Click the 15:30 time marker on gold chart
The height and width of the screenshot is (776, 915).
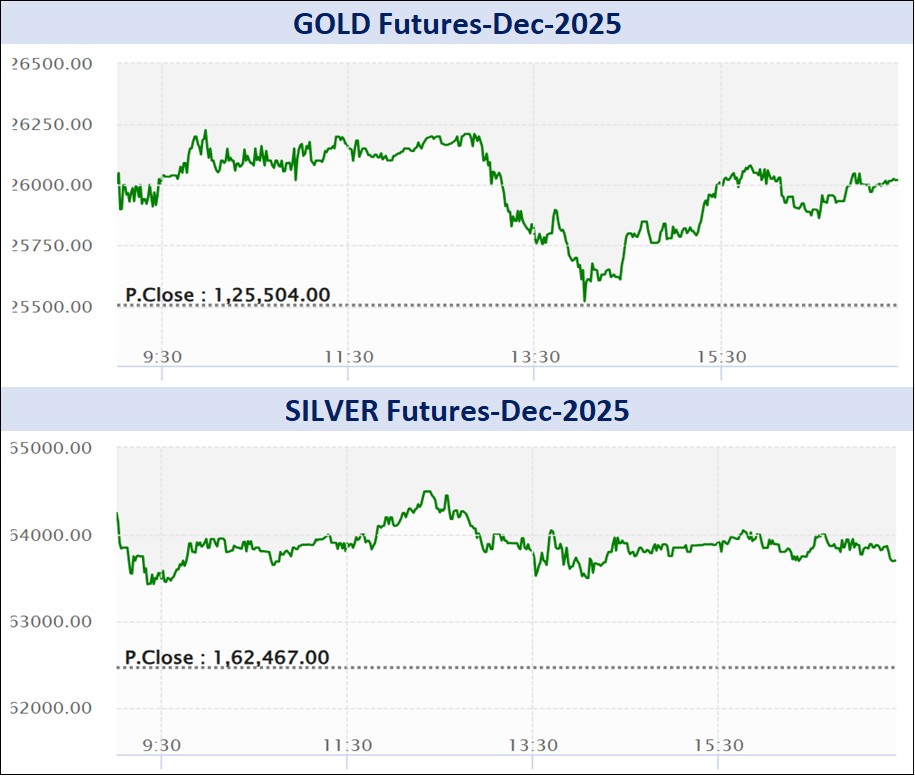721,356
